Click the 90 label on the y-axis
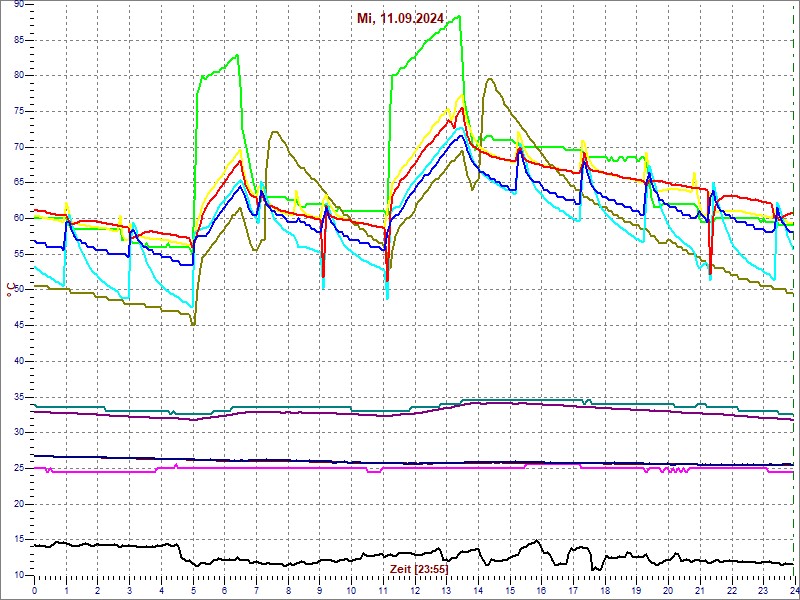Image resolution: width=800 pixels, height=600 pixels. pos(18,4)
